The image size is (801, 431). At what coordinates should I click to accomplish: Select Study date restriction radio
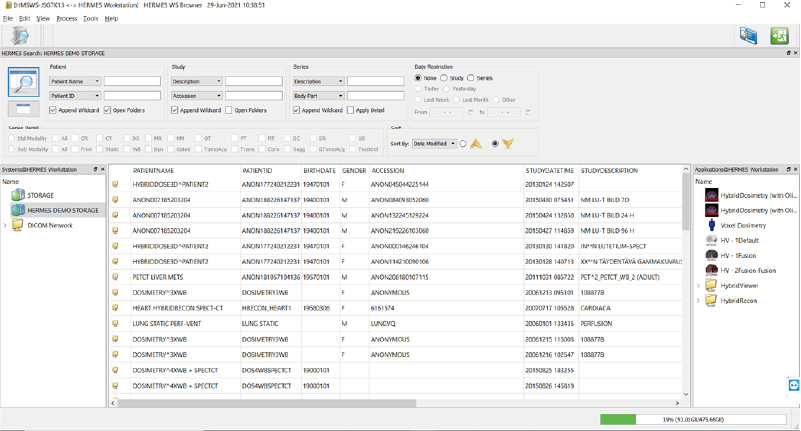[444, 78]
